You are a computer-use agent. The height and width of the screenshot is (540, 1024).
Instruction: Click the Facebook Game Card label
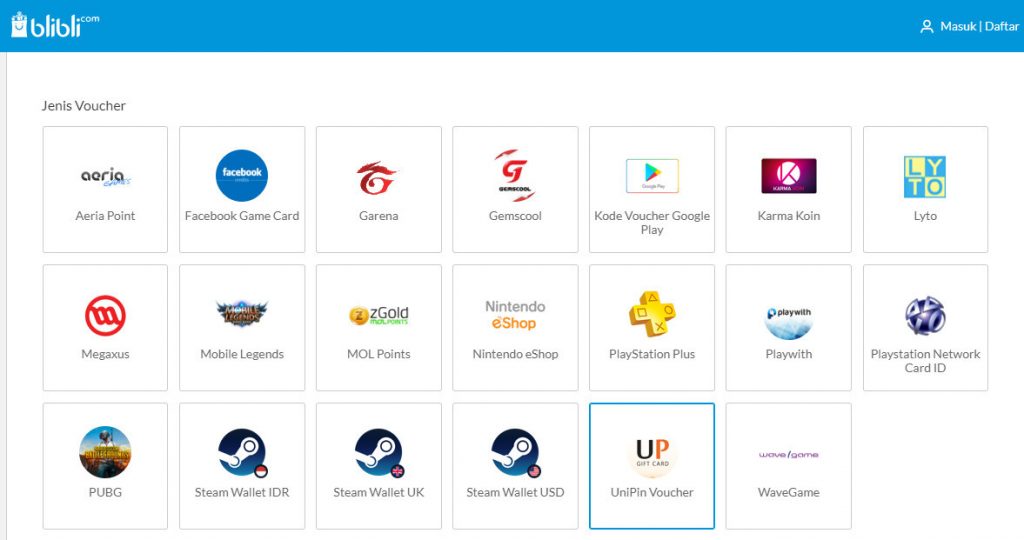coord(242,216)
